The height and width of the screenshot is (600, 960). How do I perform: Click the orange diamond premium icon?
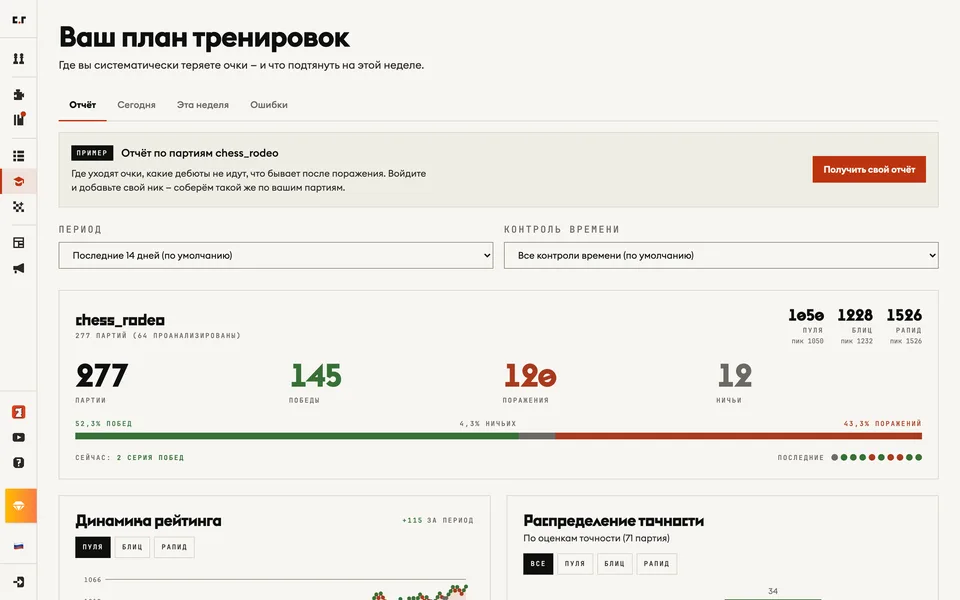(21, 506)
